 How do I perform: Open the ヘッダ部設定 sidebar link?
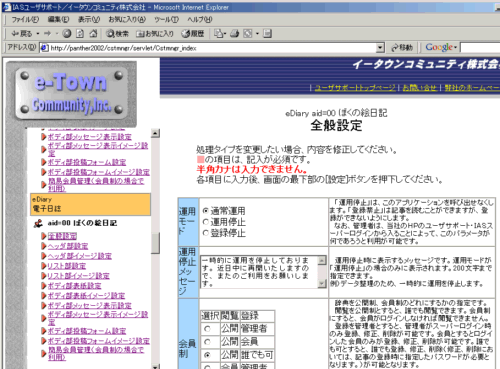pyautogui.click(x=68, y=246)
